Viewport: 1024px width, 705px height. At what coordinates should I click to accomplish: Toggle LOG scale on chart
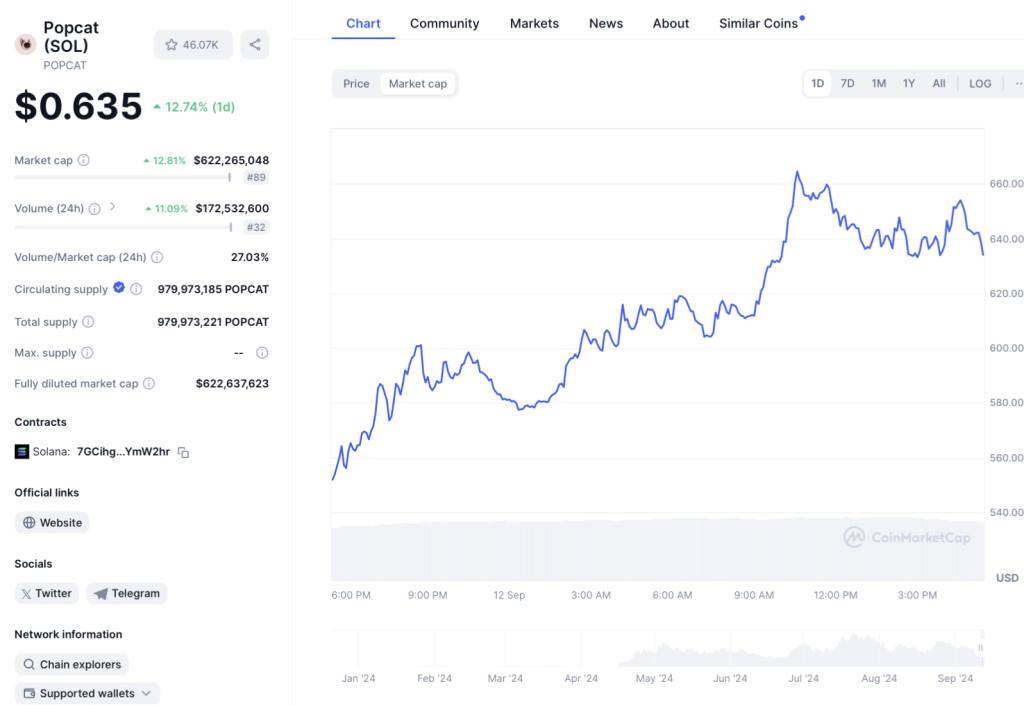click(x=980, y=84)
